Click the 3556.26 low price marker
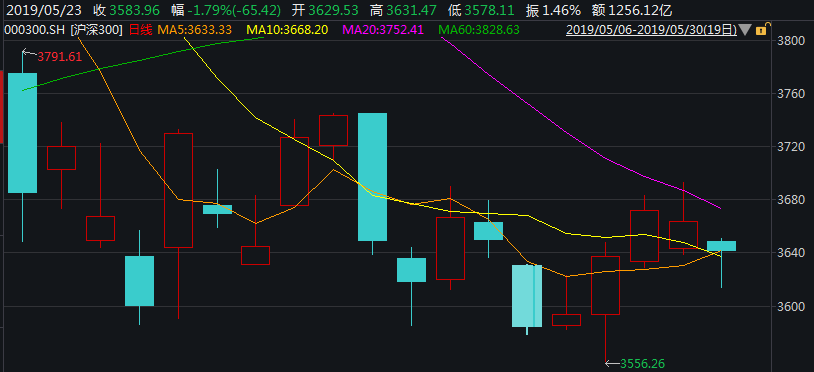The image size is (814, 372). click(643, 364)
